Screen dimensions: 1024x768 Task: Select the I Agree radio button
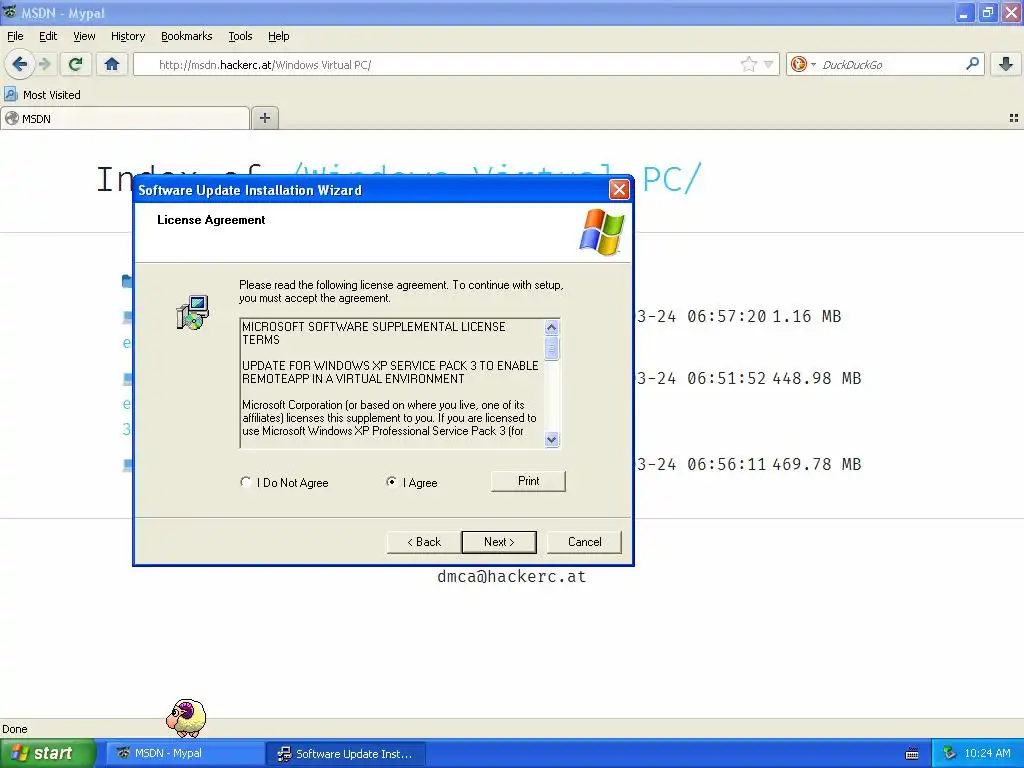coord(391,482)
